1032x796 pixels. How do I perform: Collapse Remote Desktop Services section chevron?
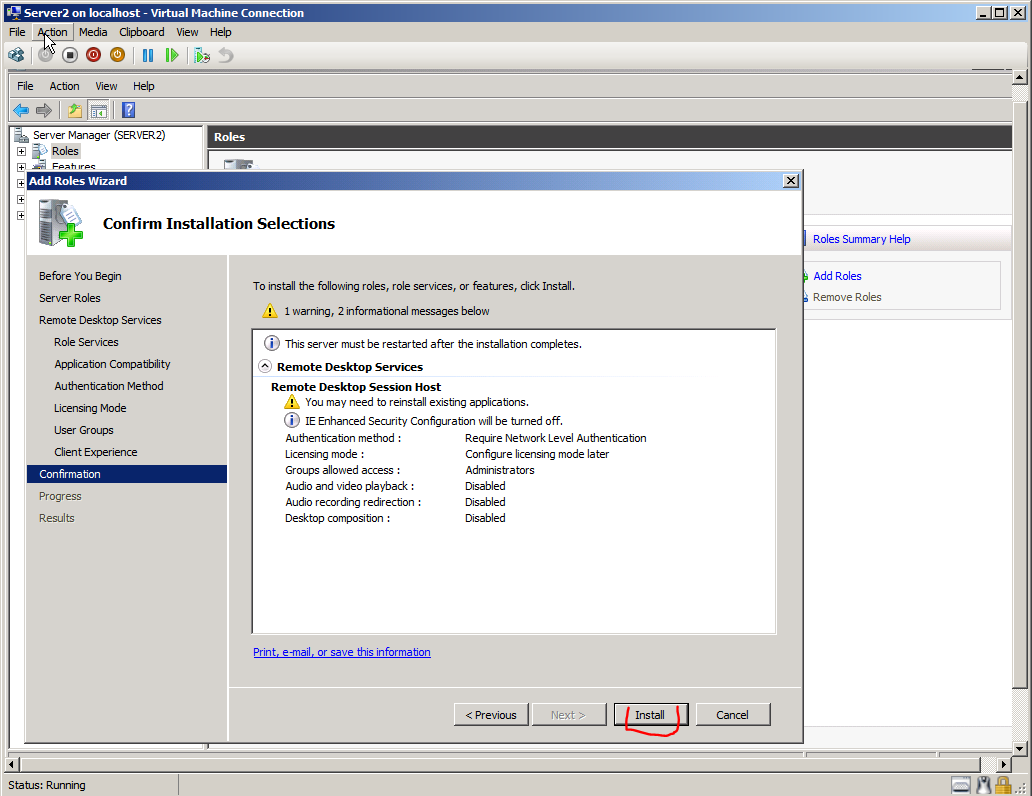click(x=265, y=367)
